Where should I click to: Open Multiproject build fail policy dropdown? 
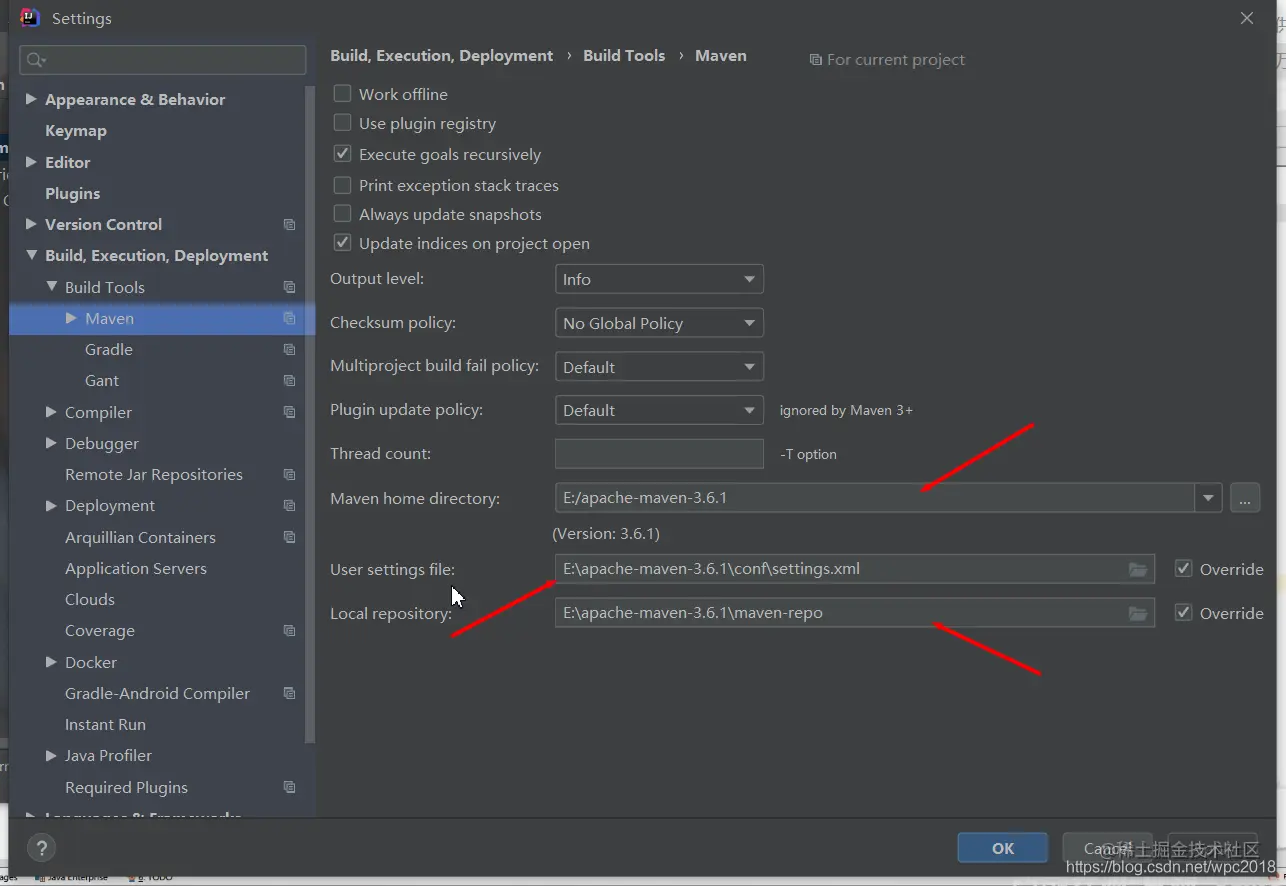coord(659,367)
